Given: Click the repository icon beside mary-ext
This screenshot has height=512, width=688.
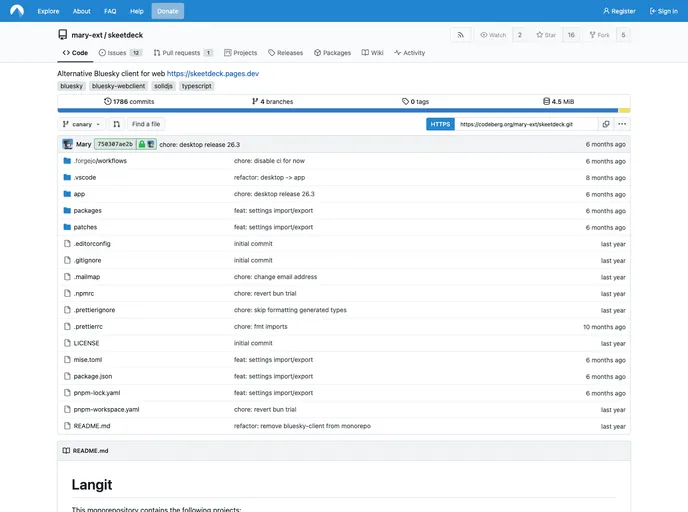Looking at the screenshot, I should pyautogui.click(x=63, y=35).
